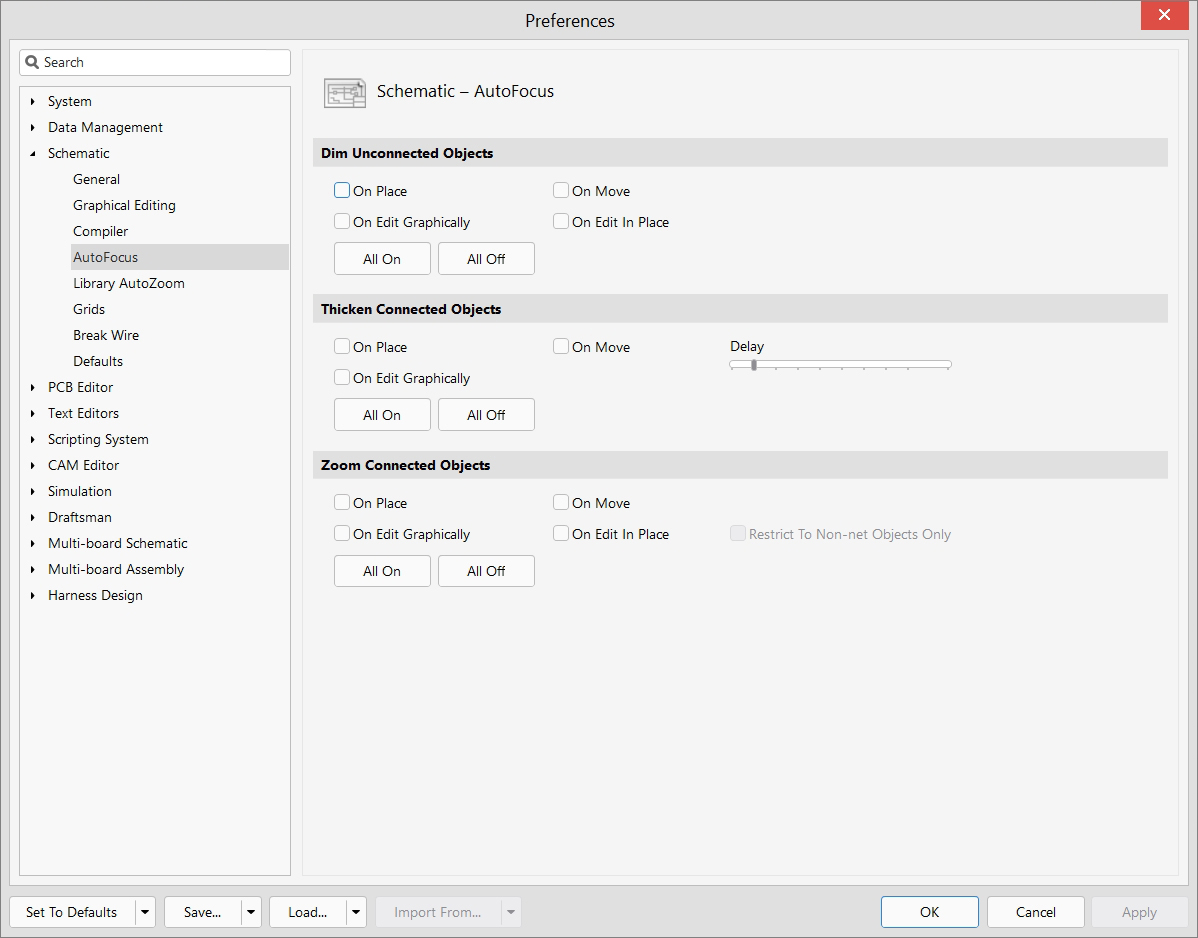Expand the Simulation node
The width and height of the screenshot is (1198, 938).
coord(33,491)
